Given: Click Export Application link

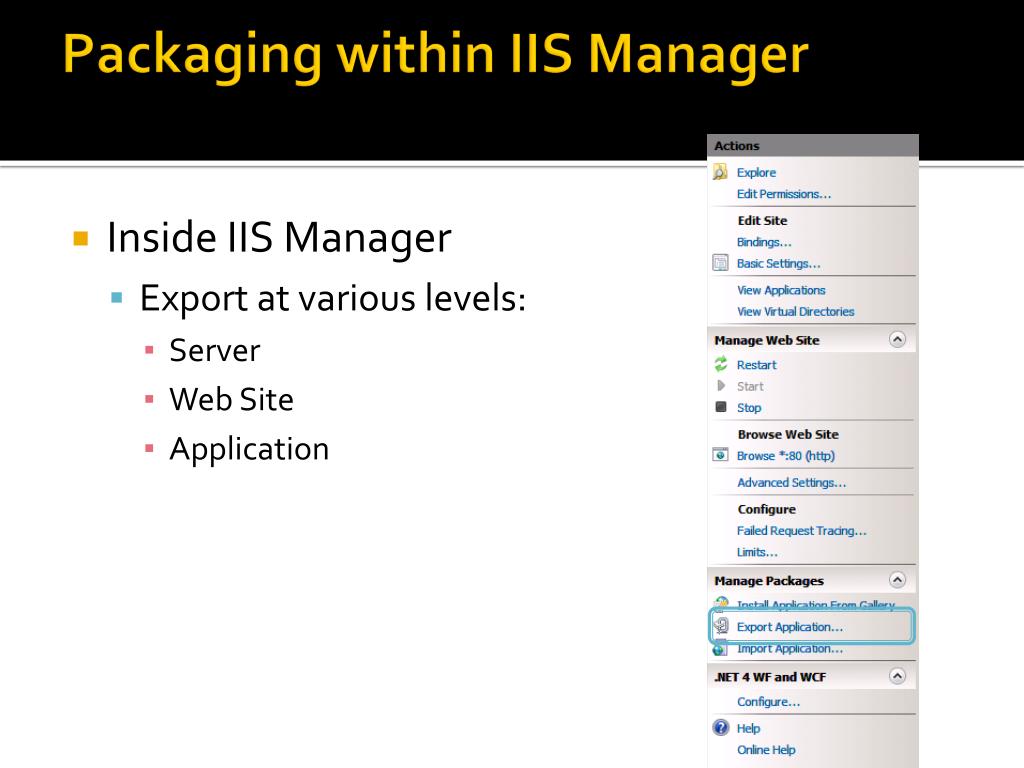Looking at the screenshot, I should pos(790,627).
